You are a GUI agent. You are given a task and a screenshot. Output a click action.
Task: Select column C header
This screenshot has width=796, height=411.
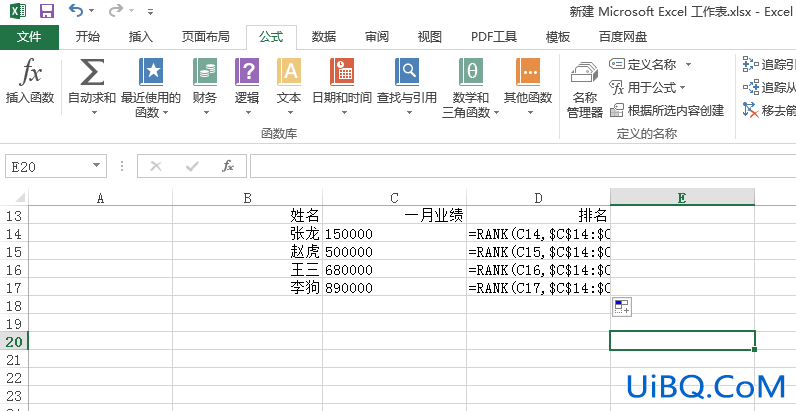point(394,197)
